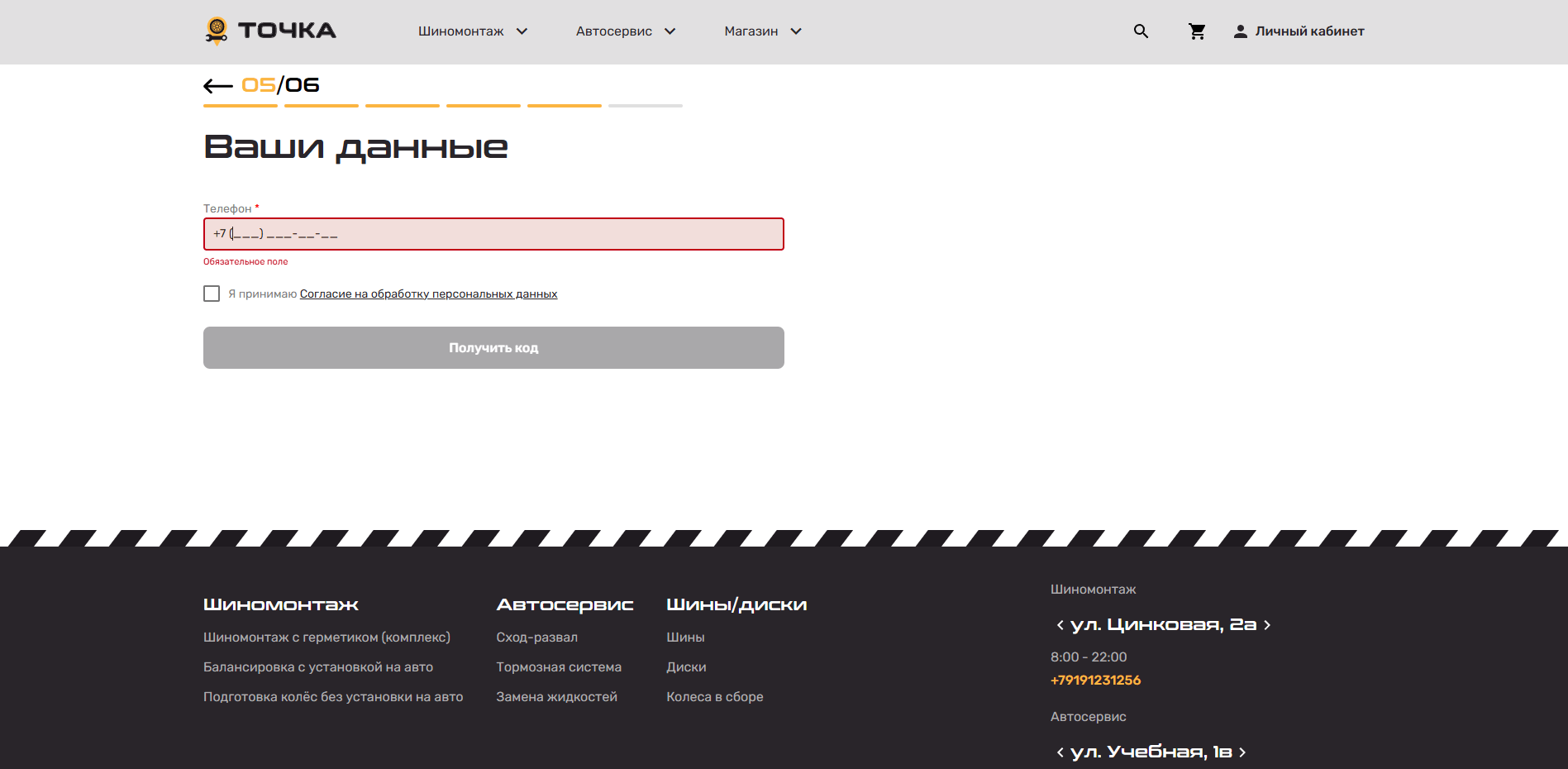The height and width of the screenshot is (769, 1568).
Task: Show previous auto service address chevron
Action: click(1060, 752)
